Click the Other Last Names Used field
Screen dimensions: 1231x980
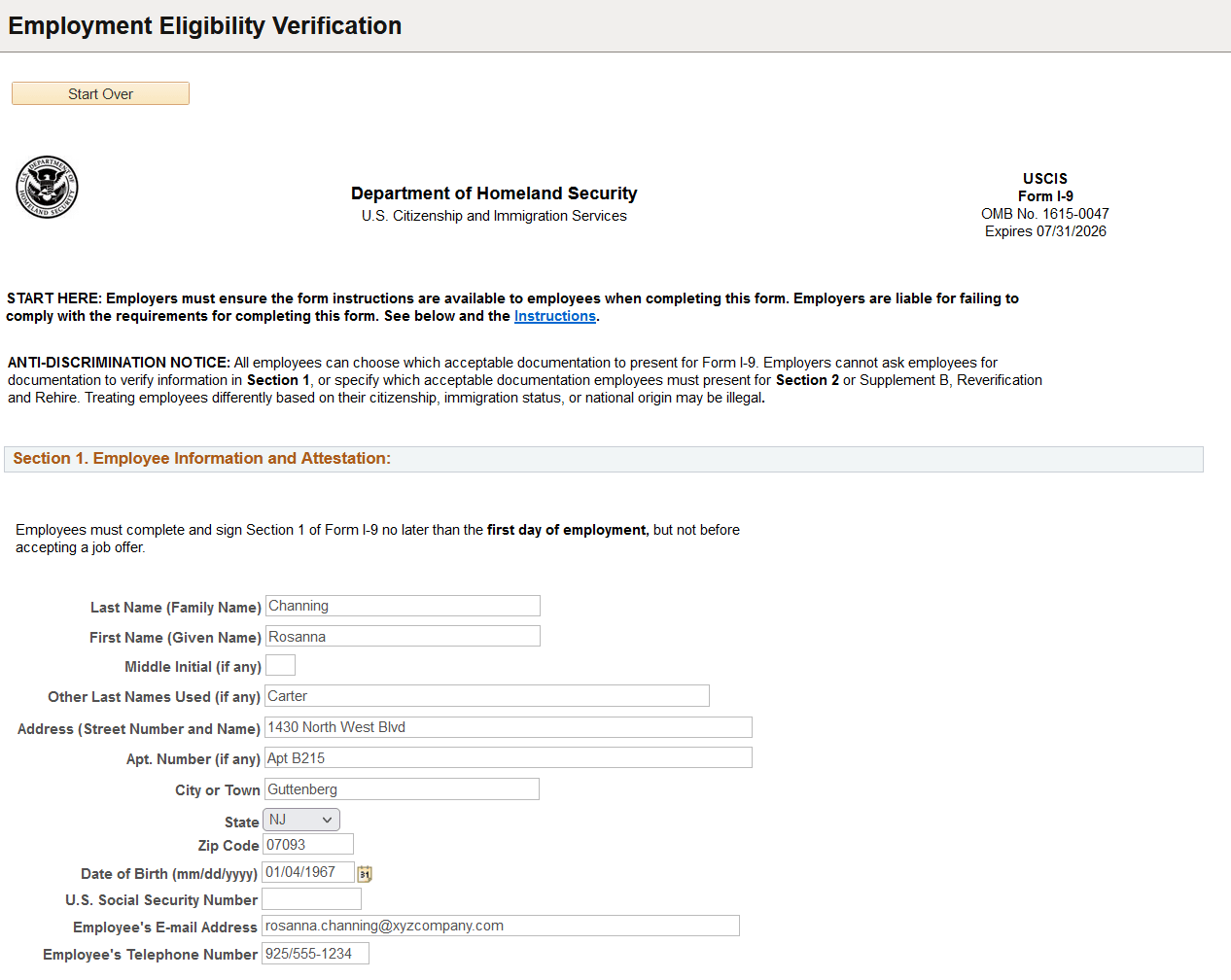(486, 694)
